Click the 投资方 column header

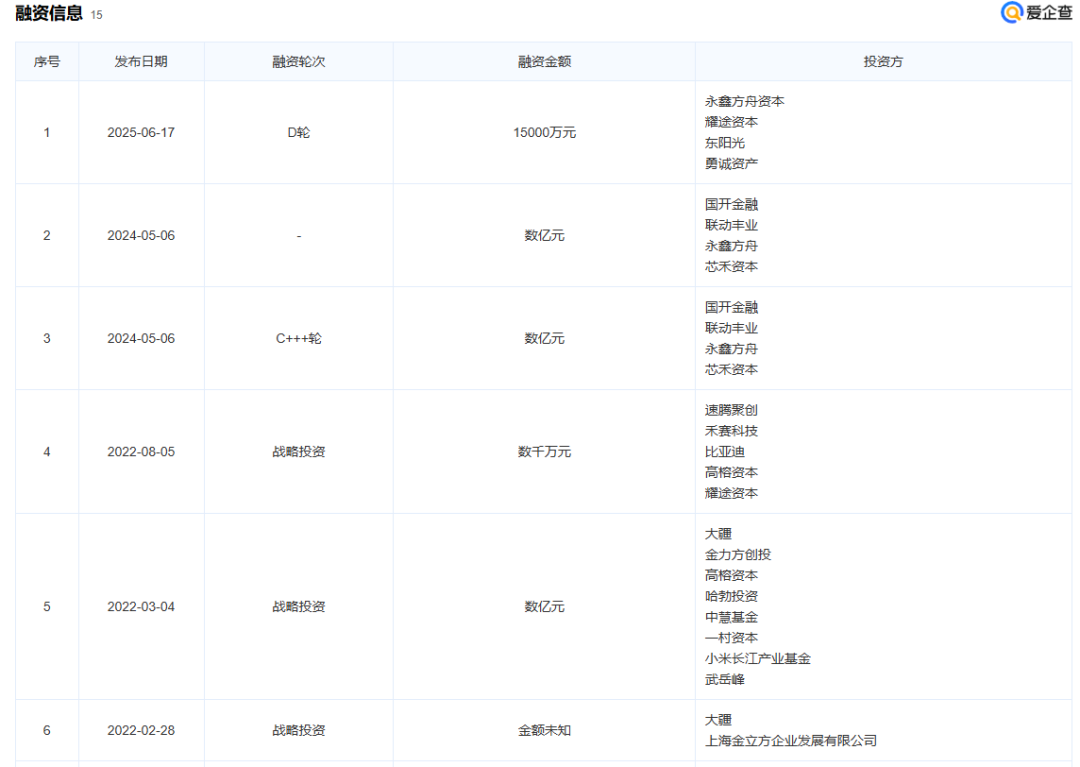(883, 61)
